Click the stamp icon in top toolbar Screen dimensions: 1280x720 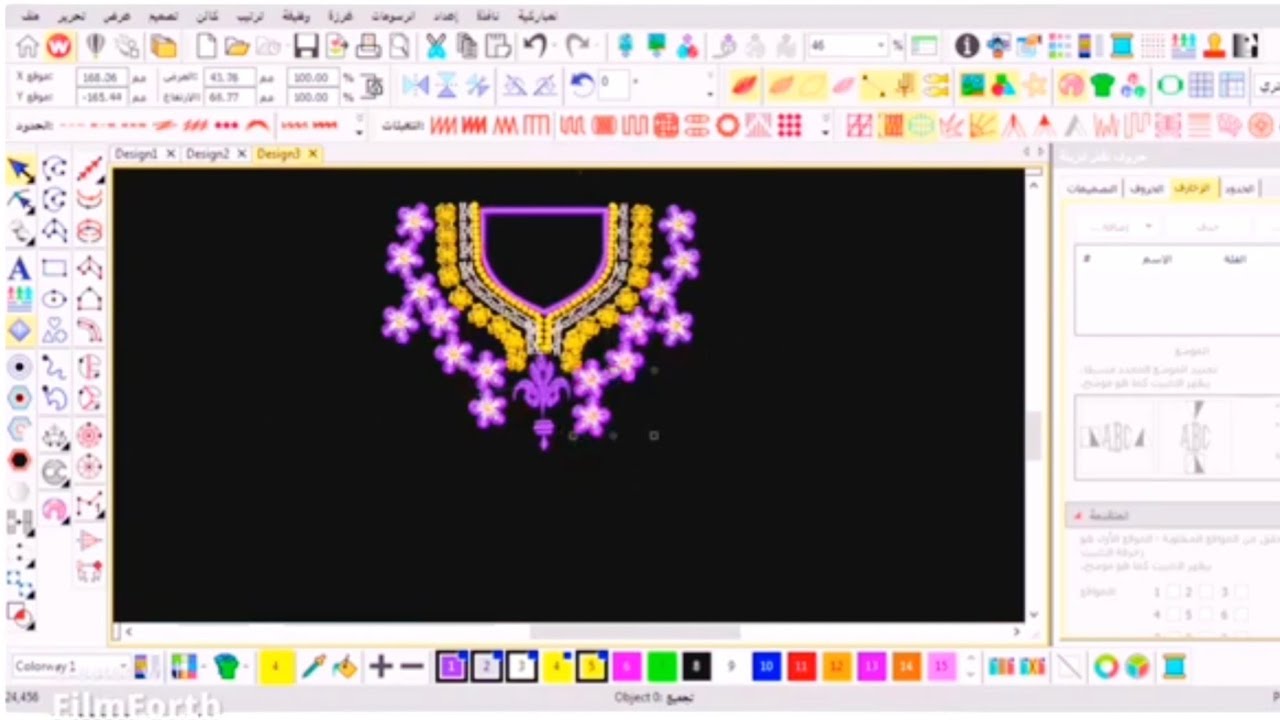(1214, 46)
